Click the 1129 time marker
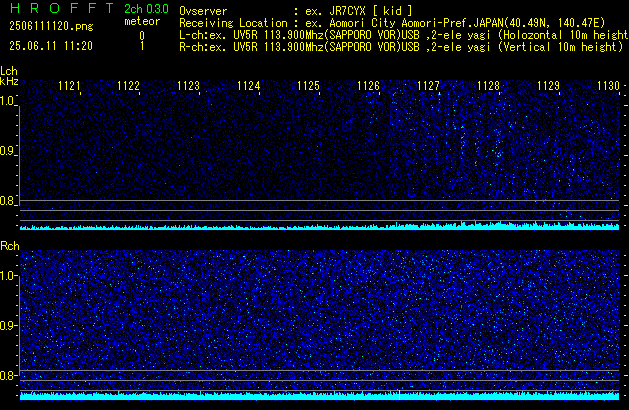Viewport: 629px width, 410px height. coord(548,86)
